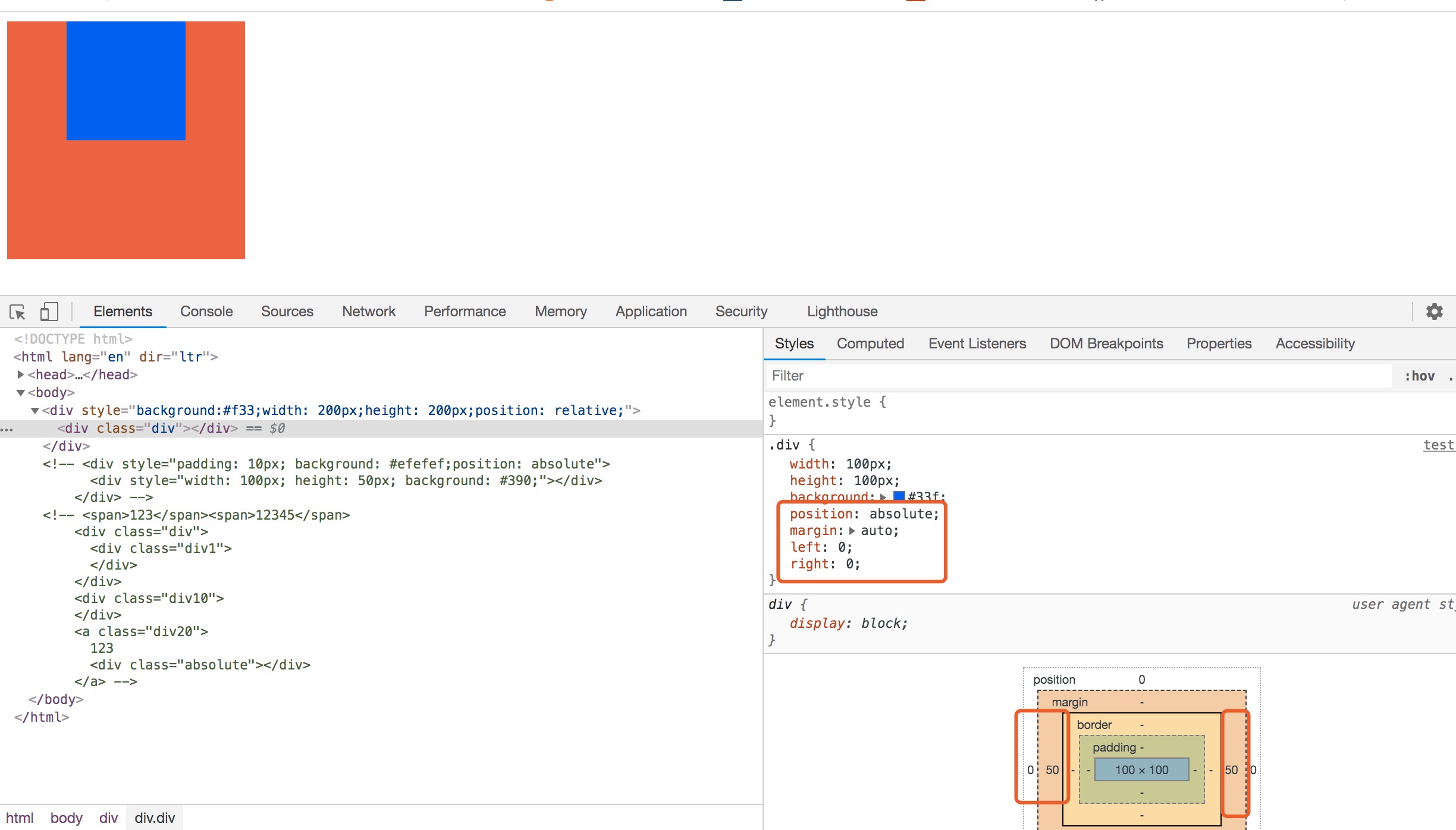This screenshot has width=1456, height=830.
Task: Click the div class="div1" commented line
Action: pyautogui.click(x=161, y=548)
